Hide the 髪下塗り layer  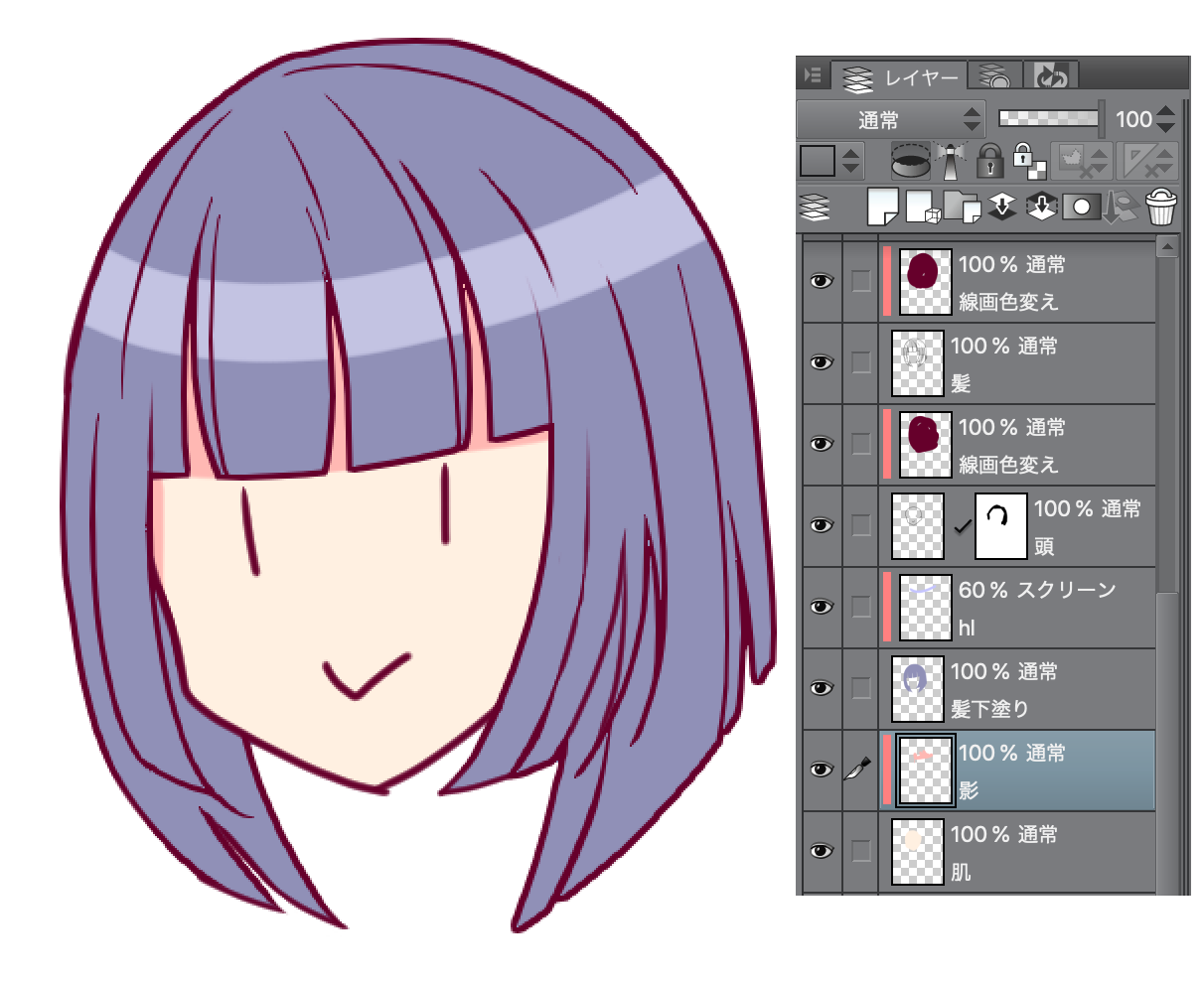(x=822, y=689)
